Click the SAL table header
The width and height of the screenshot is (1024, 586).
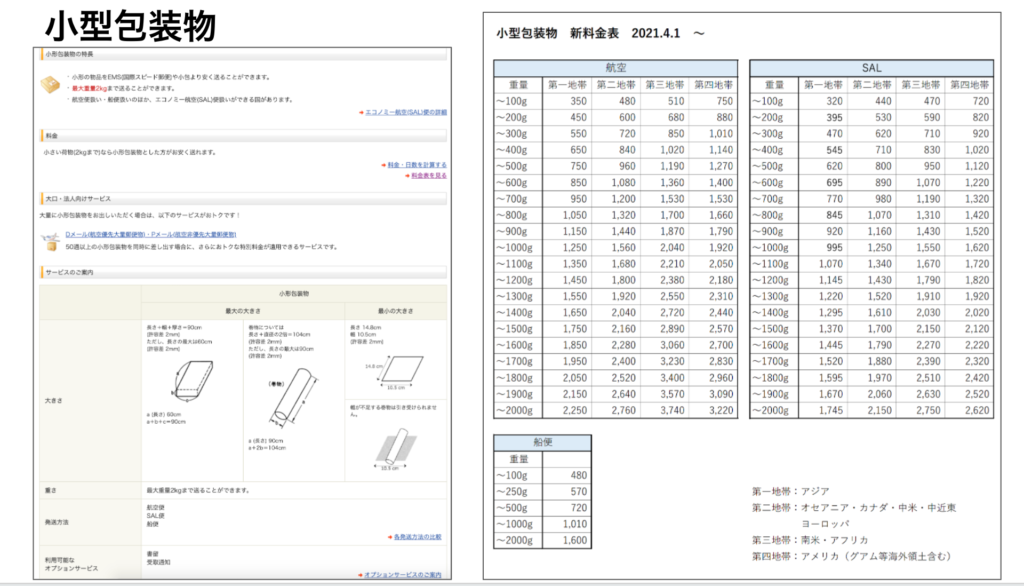coord(871,68)
